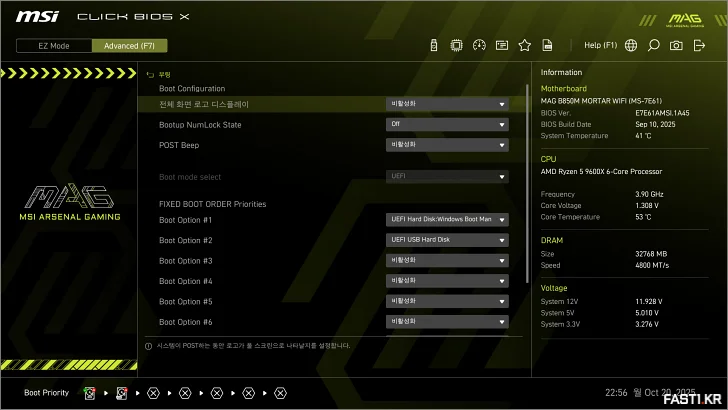Click the MSI logo

click(x=37, y=17)
